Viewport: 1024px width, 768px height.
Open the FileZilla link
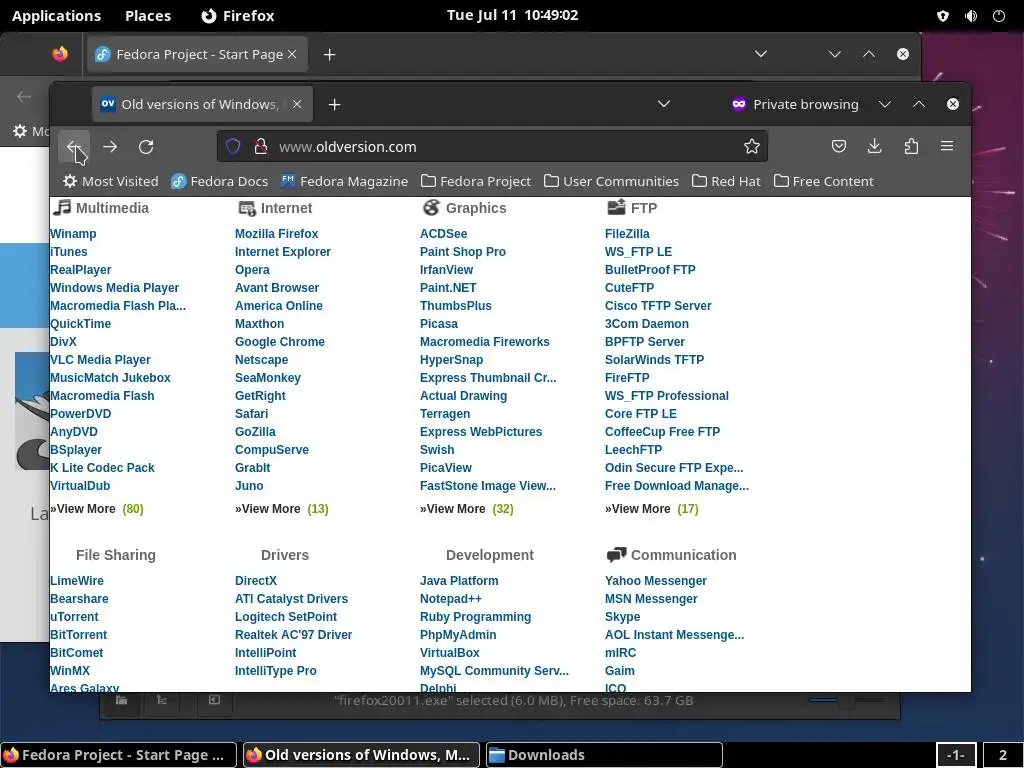pos(627,234)
